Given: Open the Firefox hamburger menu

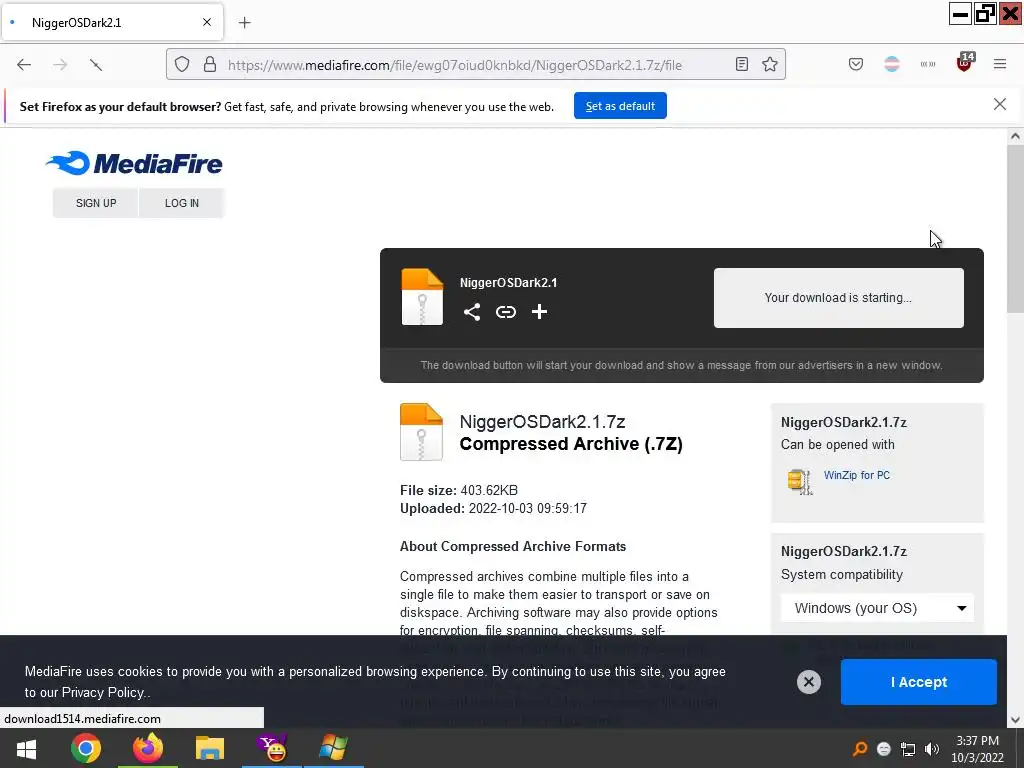Looking at the screenshot, I should [x=1000, y=64].
